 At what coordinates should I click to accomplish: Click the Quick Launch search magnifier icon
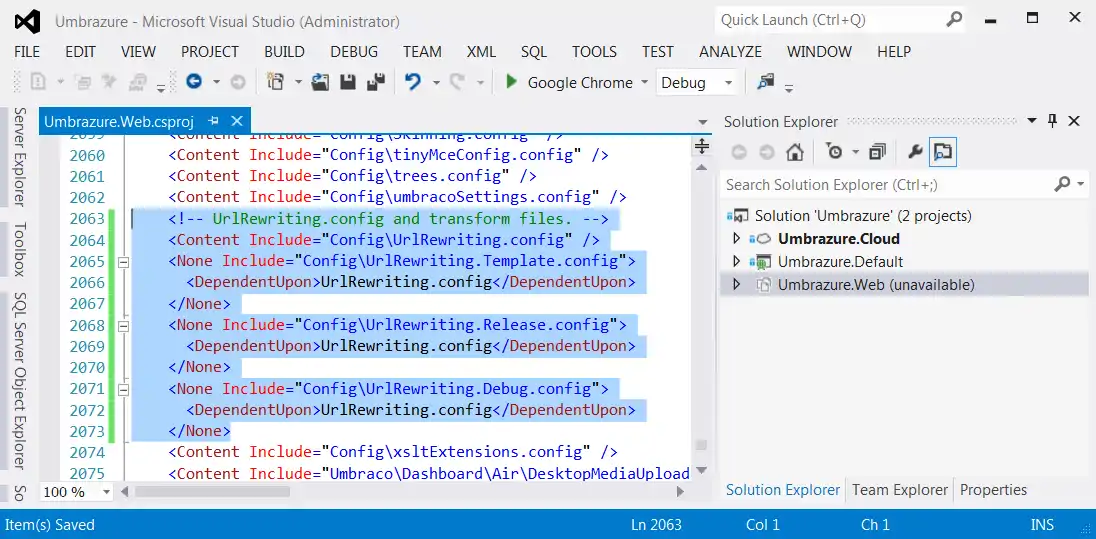point(954,20)
